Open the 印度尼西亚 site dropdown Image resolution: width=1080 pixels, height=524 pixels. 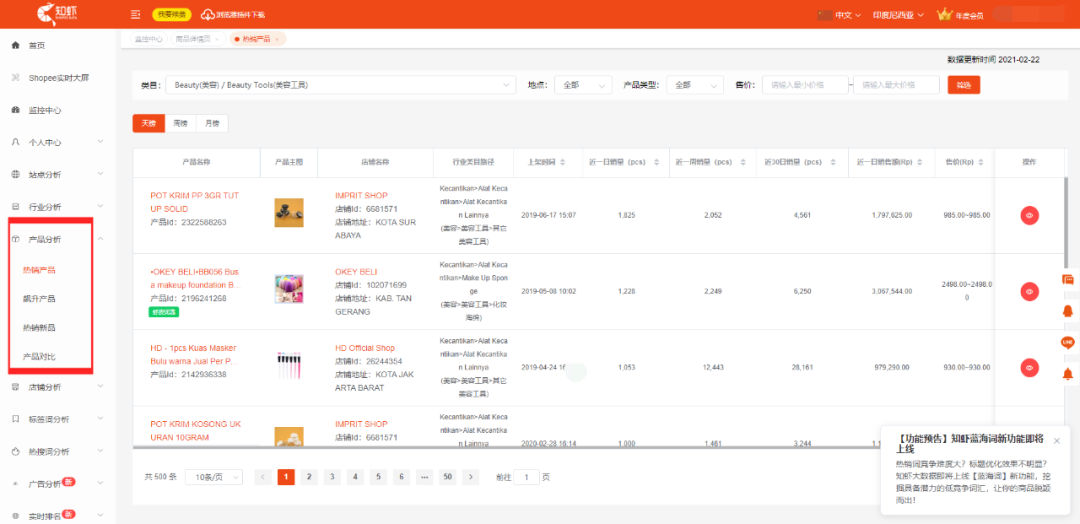click(897, 15)
